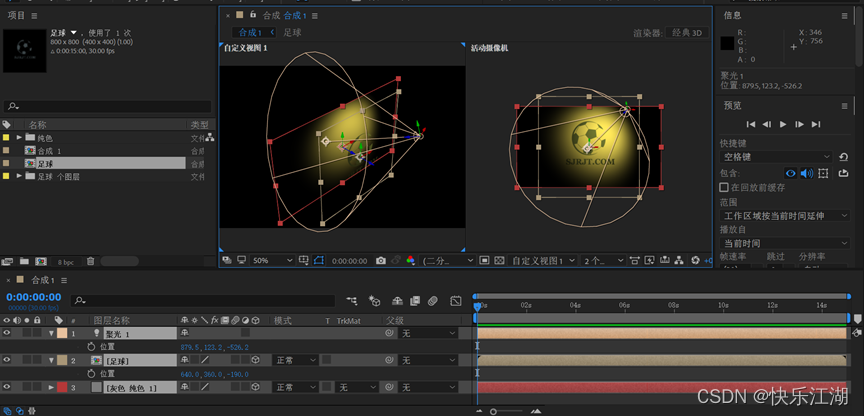Toggle the 3D layer cube for 足球 layer
Image resolution: width=864 pixels, height=416 pixels.
256,360
